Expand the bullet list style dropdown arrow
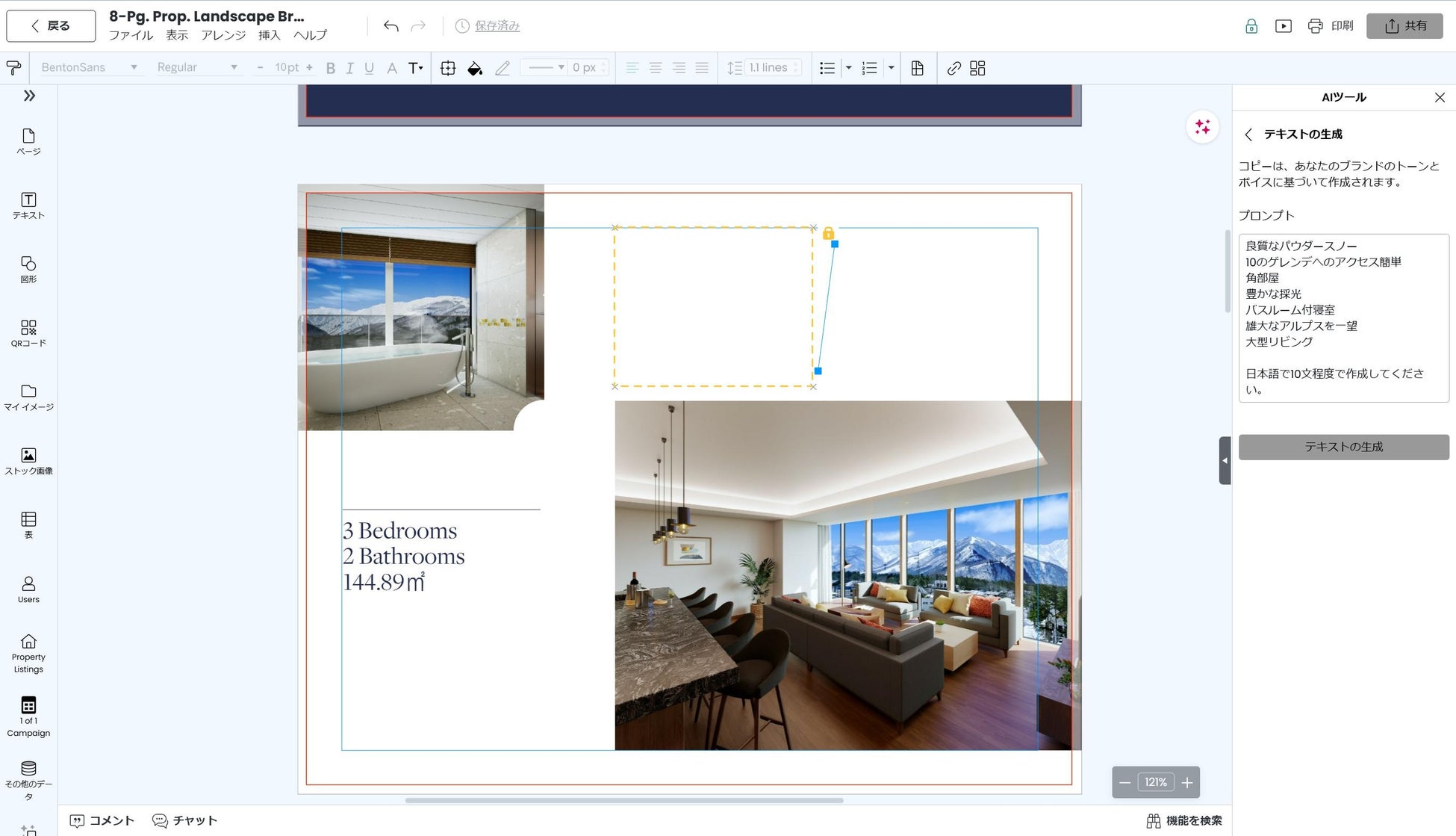This screenshot has width=1456, height=836. (848, 68)
